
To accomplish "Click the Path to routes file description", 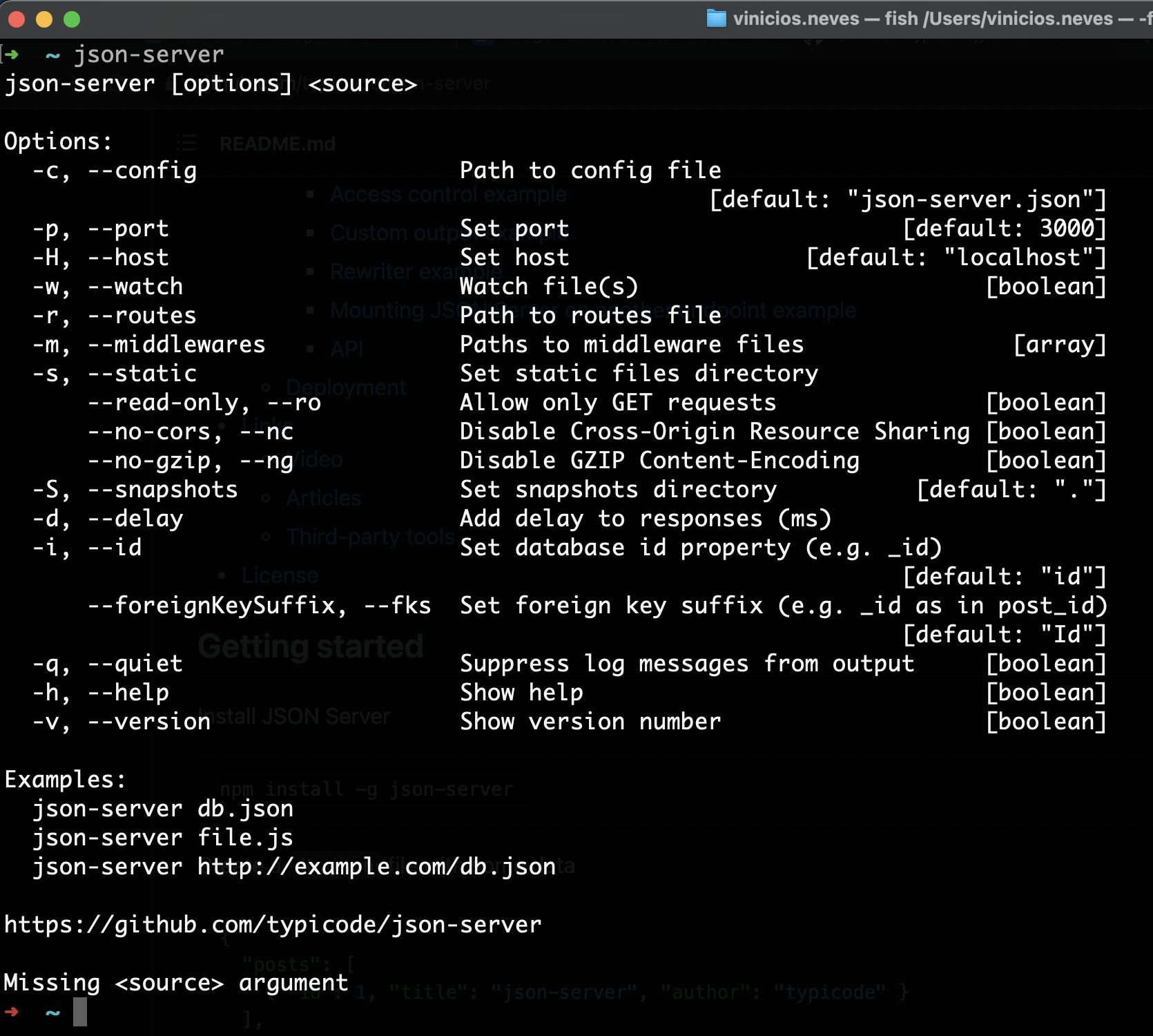I will pyautogui.click(x=591, y=316).
